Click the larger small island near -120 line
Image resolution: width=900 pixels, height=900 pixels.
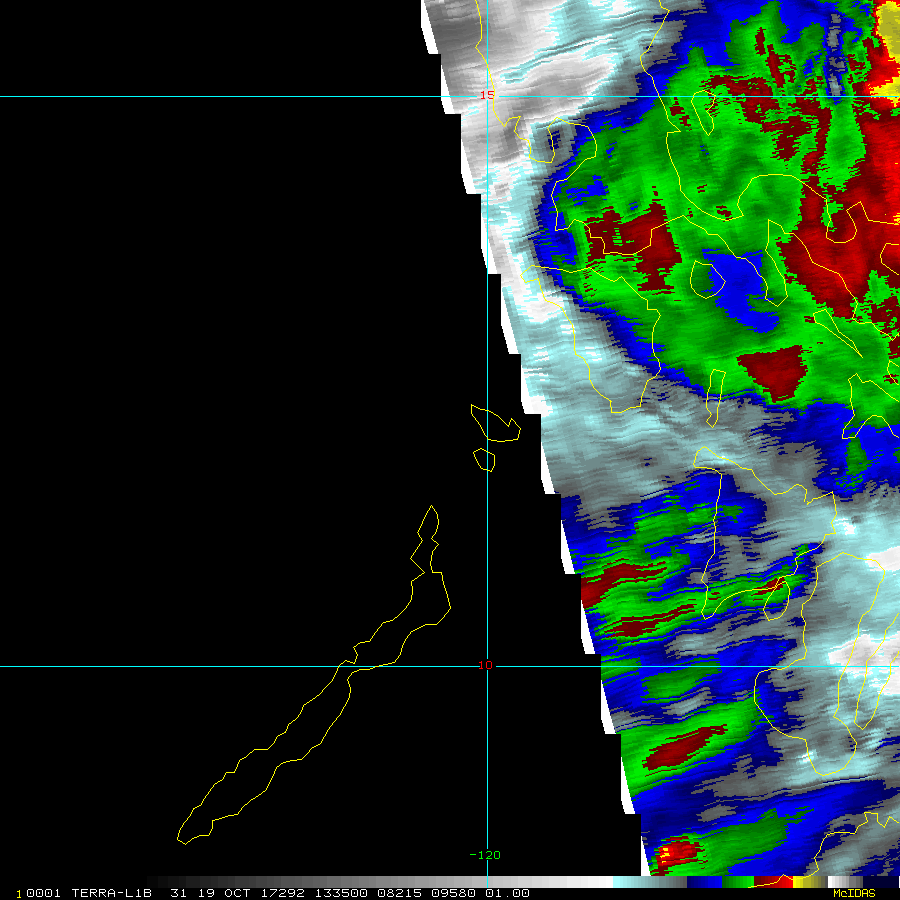pos(496,423)
